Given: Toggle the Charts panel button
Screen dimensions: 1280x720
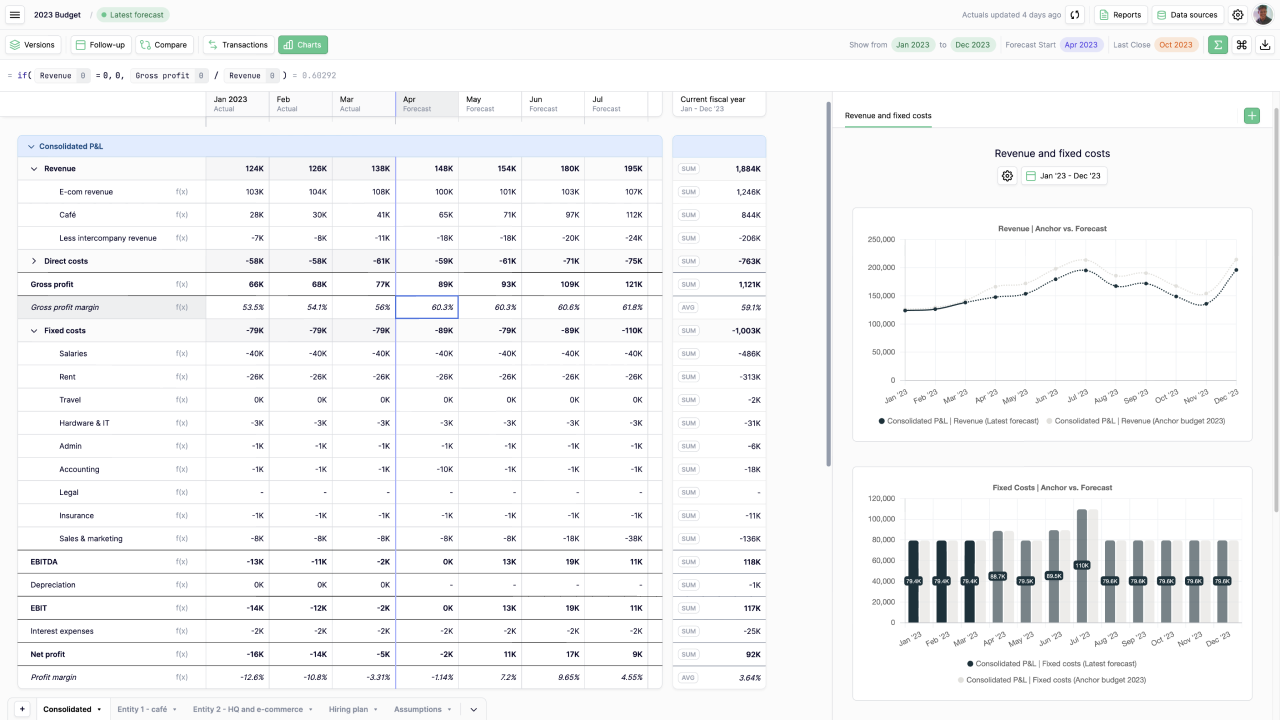Looking at the screenshot, I should click(x=303, y=45).
